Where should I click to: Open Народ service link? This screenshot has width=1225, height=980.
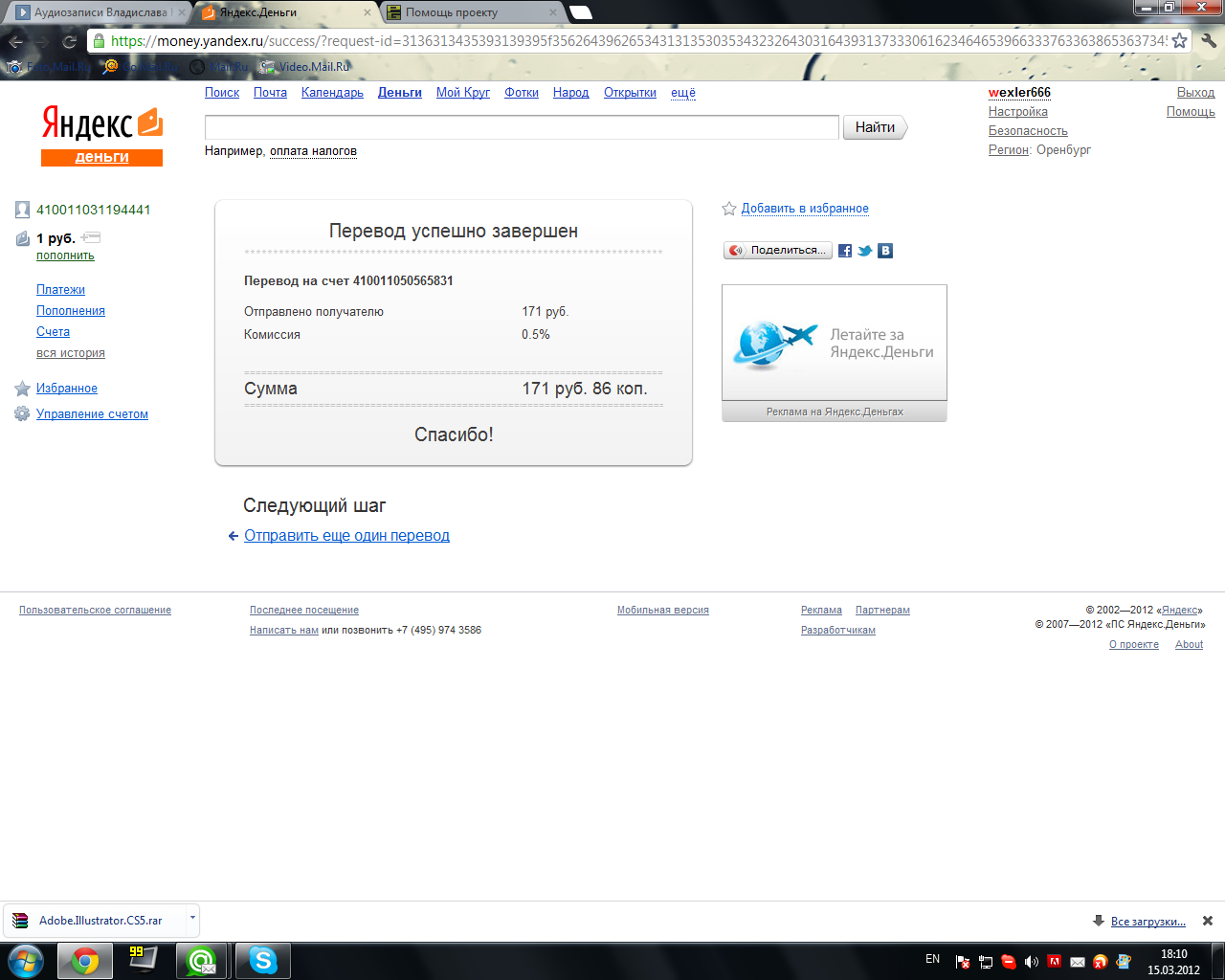[571, 93]
